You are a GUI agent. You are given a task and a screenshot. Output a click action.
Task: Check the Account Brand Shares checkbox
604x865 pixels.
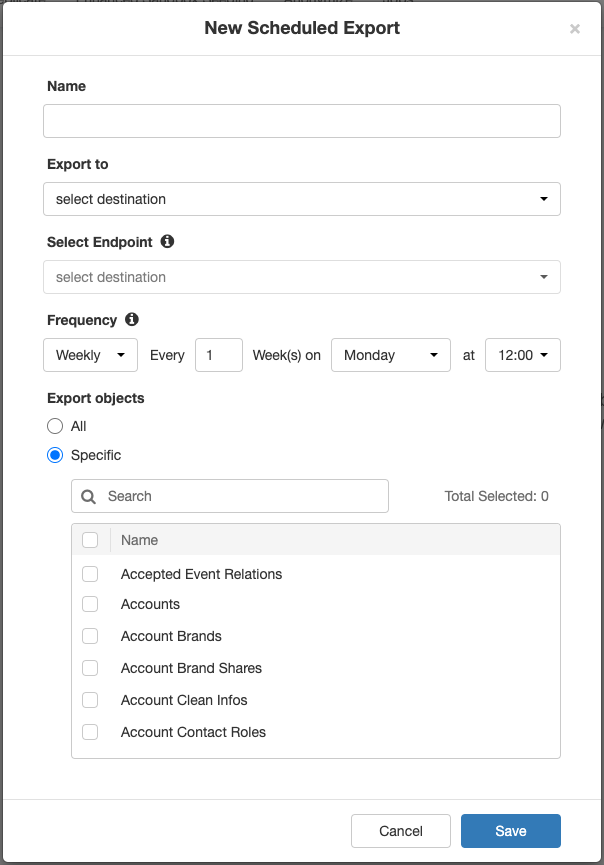pos(90,668)
